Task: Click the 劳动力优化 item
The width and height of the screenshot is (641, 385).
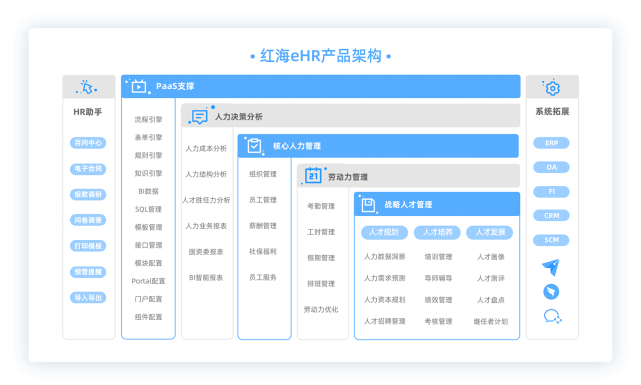Action: pos(321,309)
